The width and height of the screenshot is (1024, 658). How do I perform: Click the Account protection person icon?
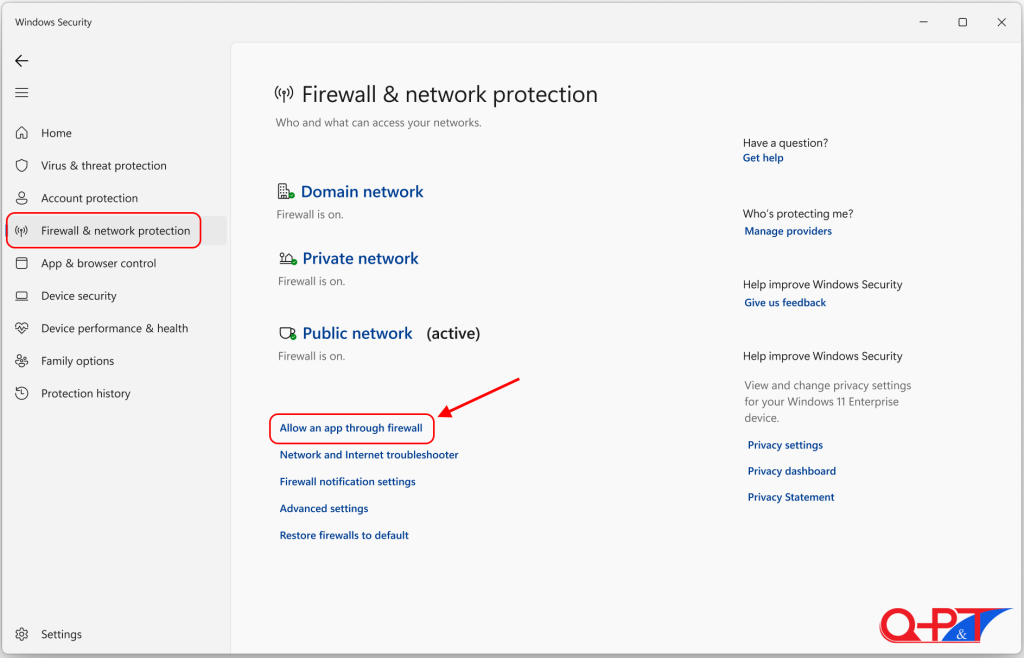(22, 198)
